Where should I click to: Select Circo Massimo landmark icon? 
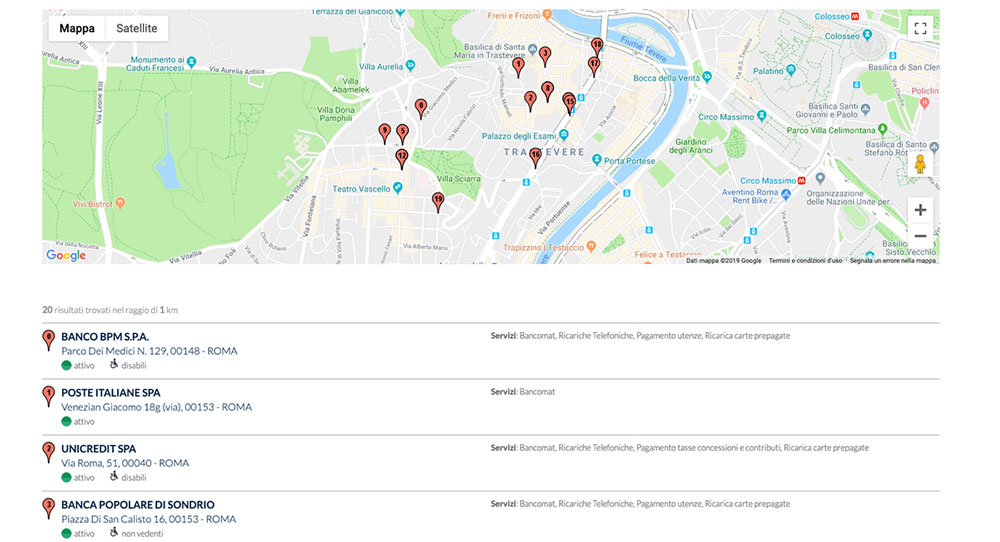[x=761, y=116]
